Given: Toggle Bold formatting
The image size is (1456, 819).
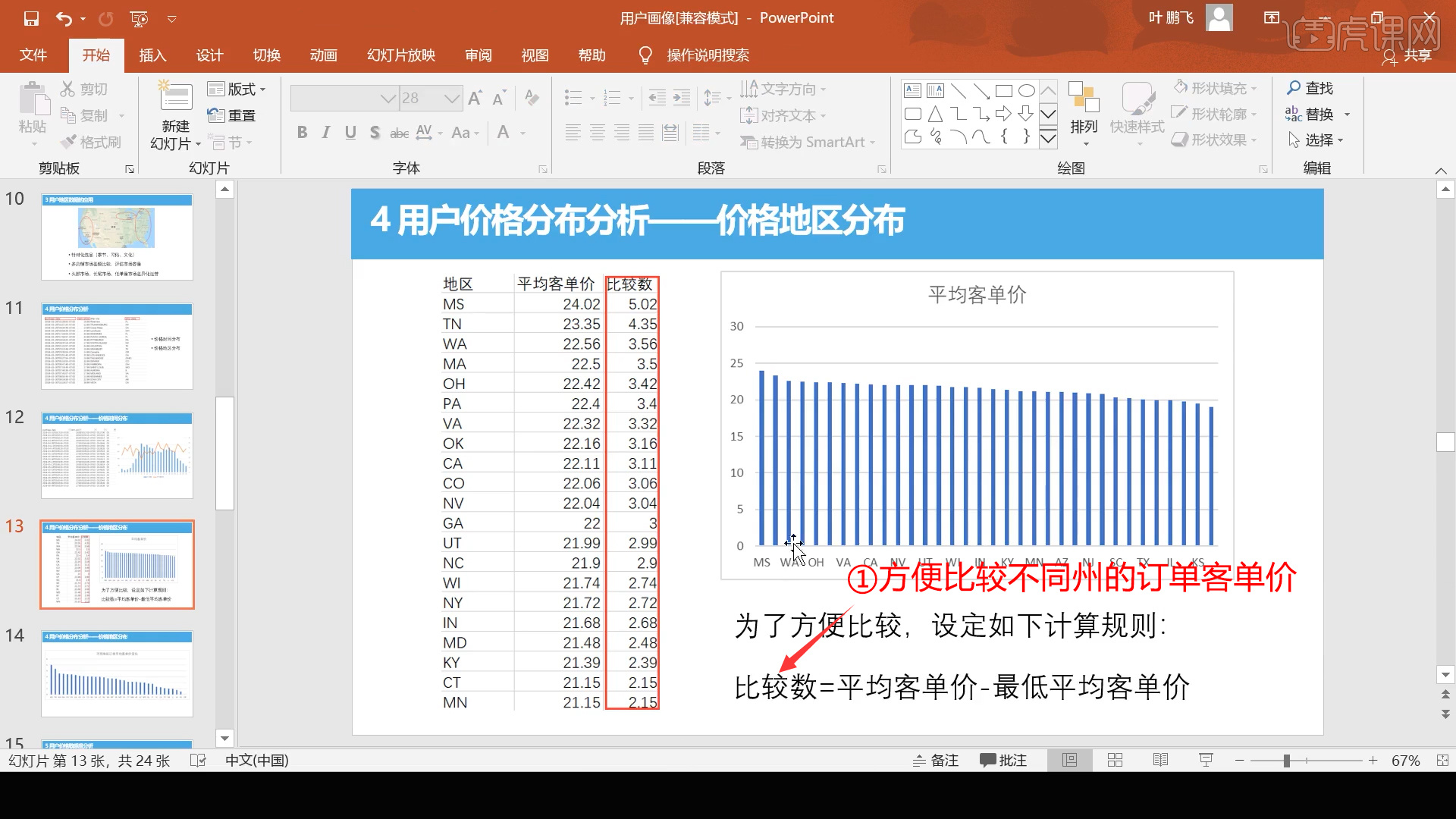Looking at the screenshot, I should coord(302,133).
